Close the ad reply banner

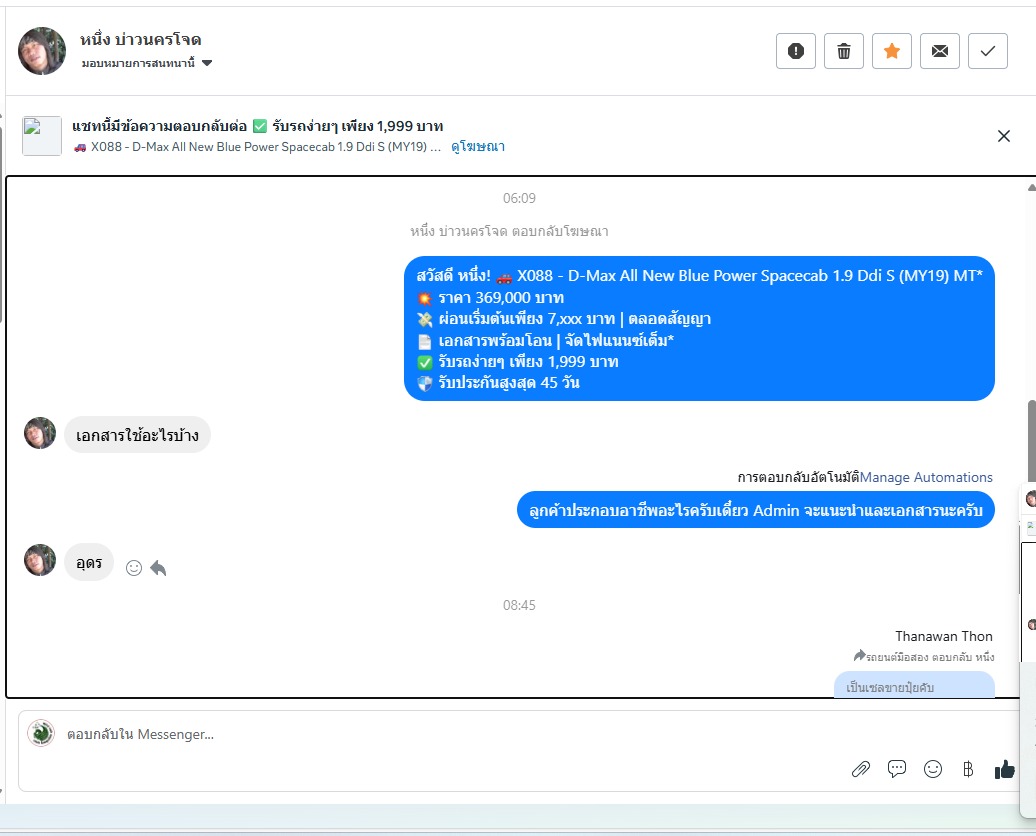(1004, 136)
